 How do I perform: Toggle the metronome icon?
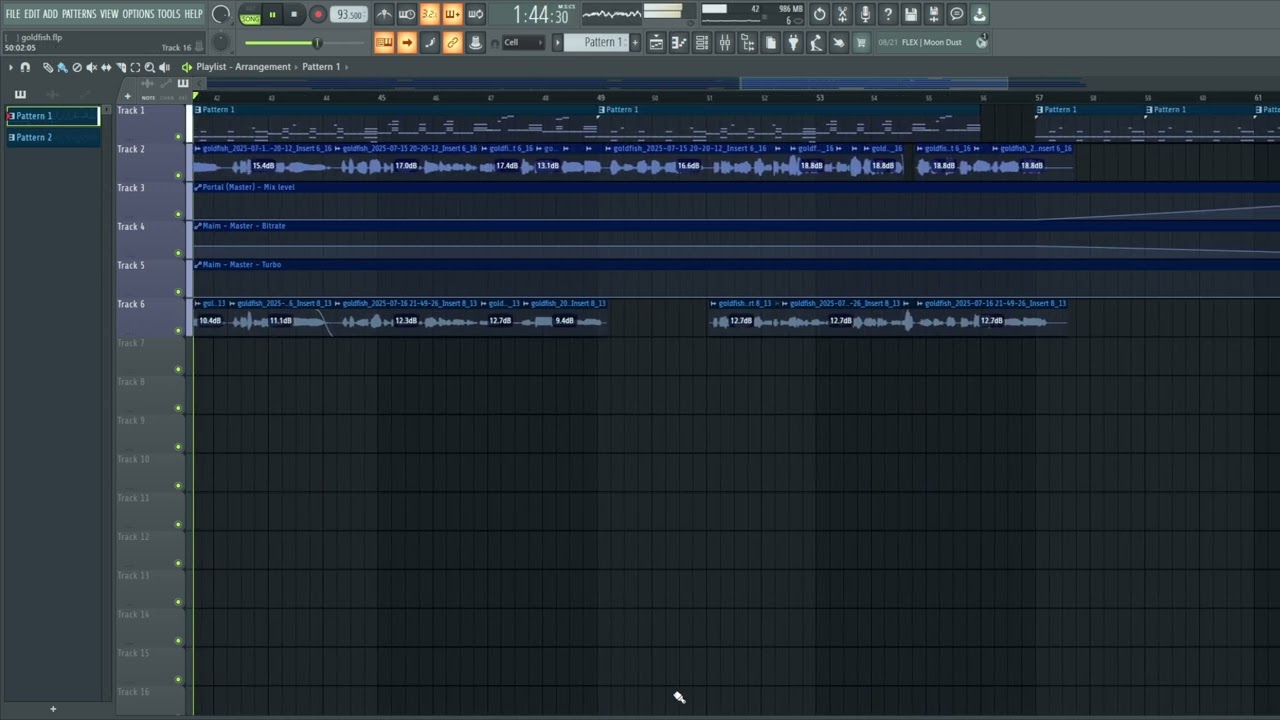(384, 14)
